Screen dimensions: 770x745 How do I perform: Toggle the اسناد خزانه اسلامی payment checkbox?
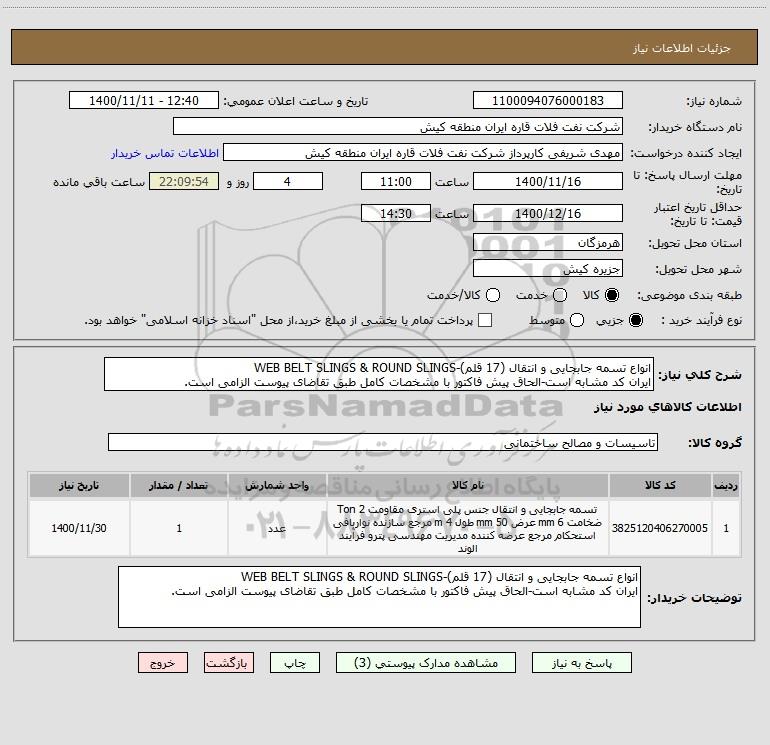point(485,320)
